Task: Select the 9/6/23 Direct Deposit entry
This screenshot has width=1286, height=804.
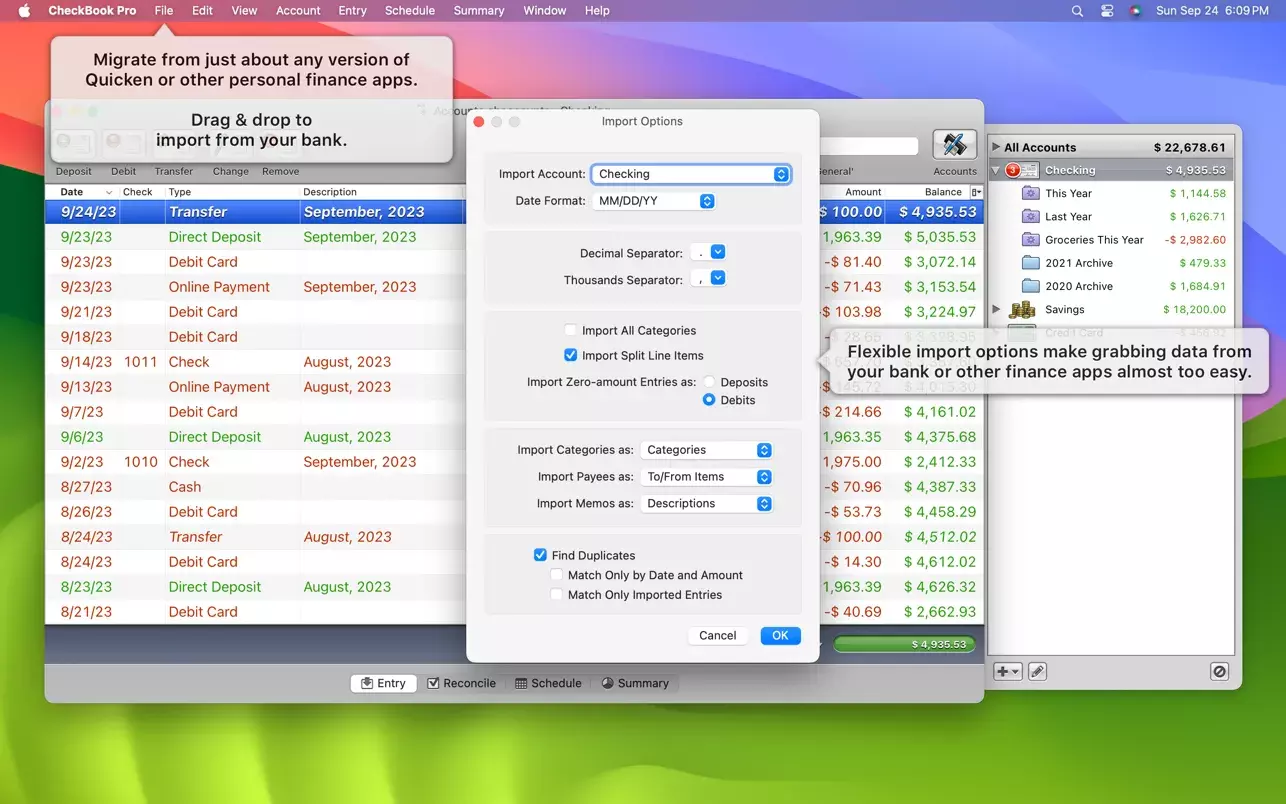Action: click(255, 437)
